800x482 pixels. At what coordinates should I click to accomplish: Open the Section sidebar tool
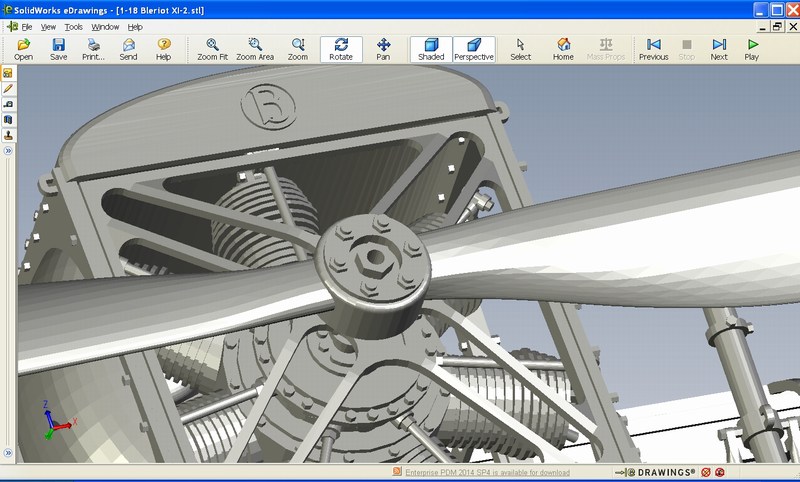(x=8, y=119)
